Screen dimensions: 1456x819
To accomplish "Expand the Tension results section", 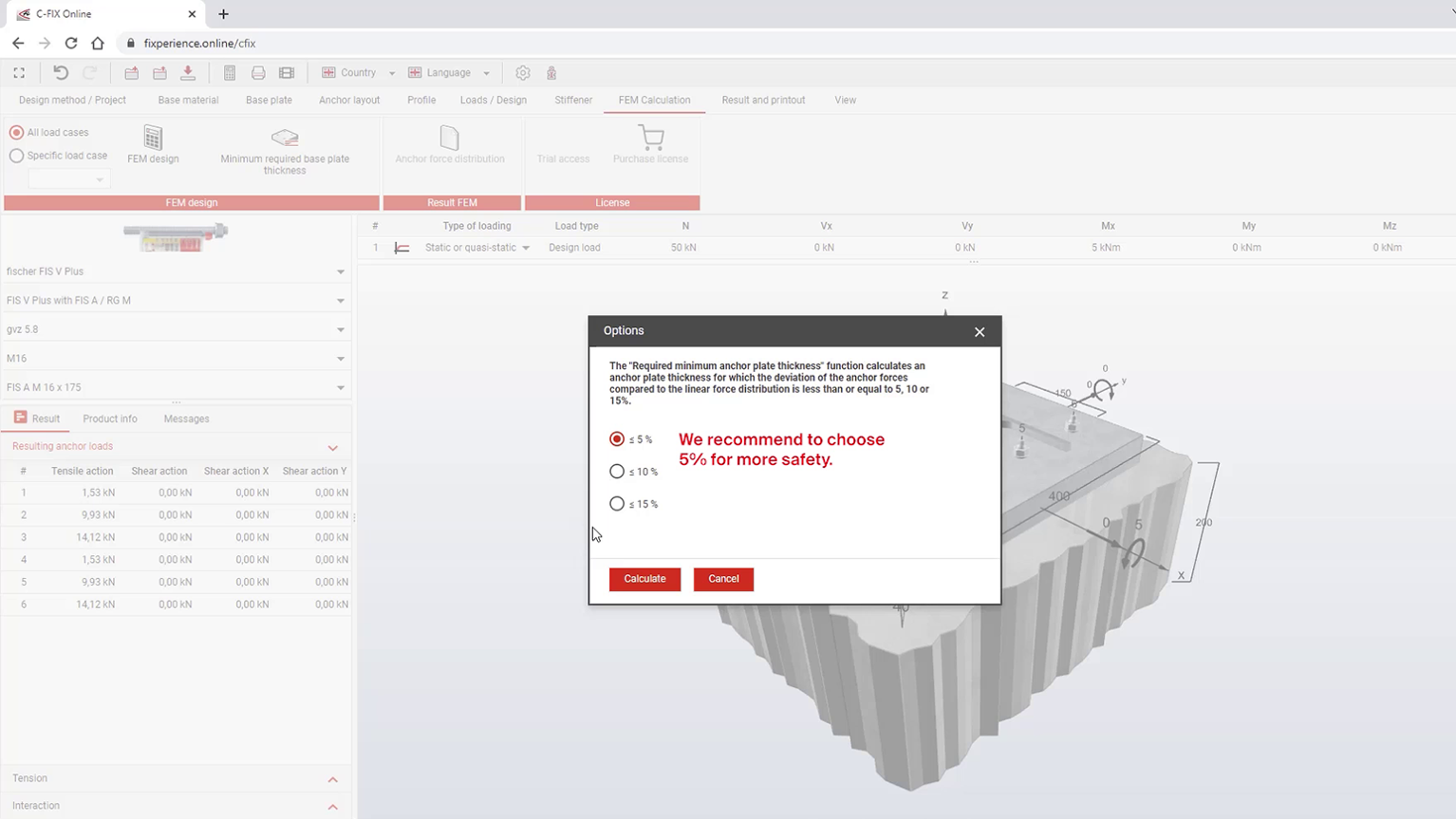I will click(332, 778).
